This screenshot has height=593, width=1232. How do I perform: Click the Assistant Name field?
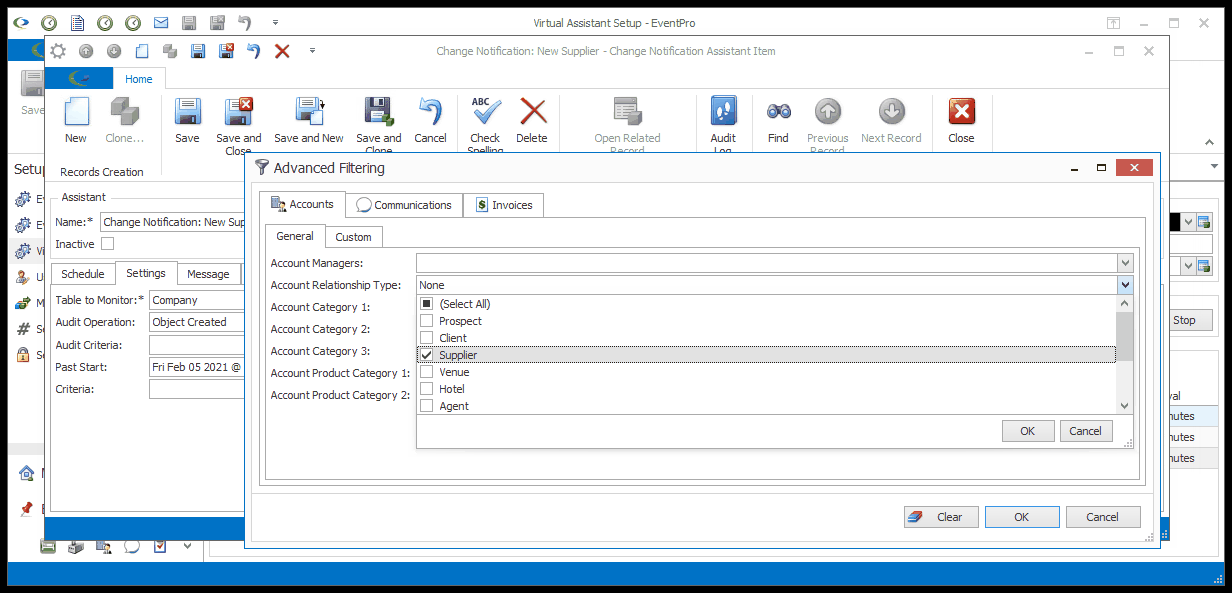[x=173, y=222]
